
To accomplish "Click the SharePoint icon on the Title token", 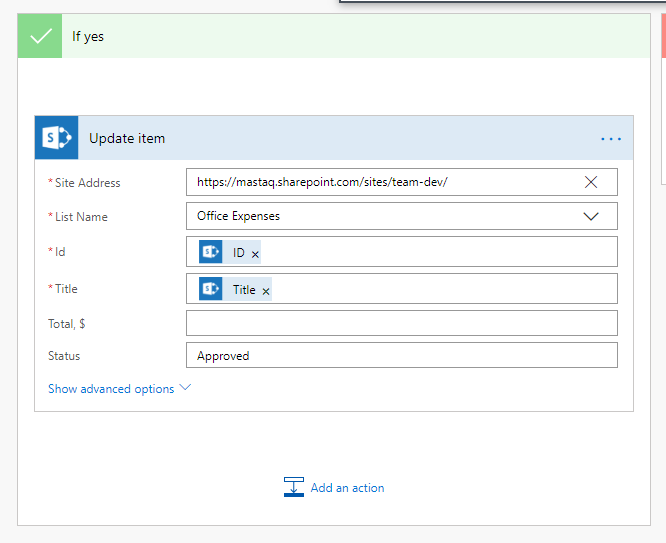I will click(x=210, y=289).
